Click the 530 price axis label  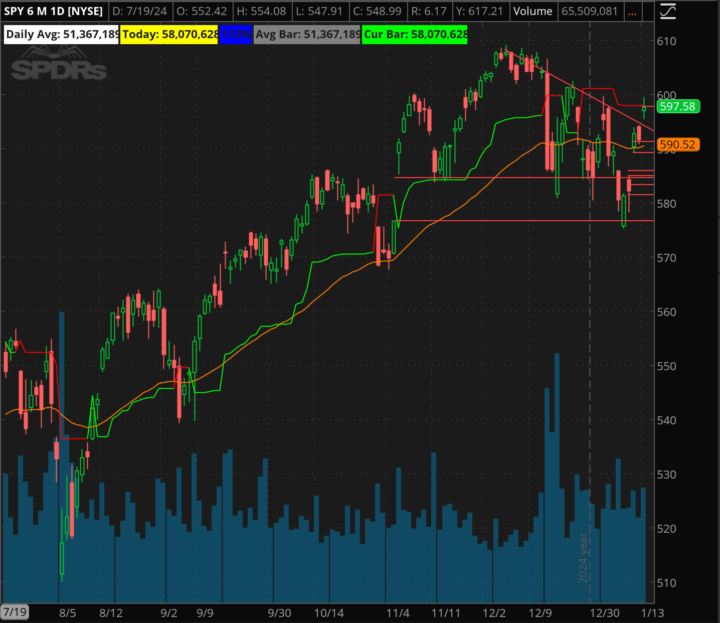click(x=666, y=475)
